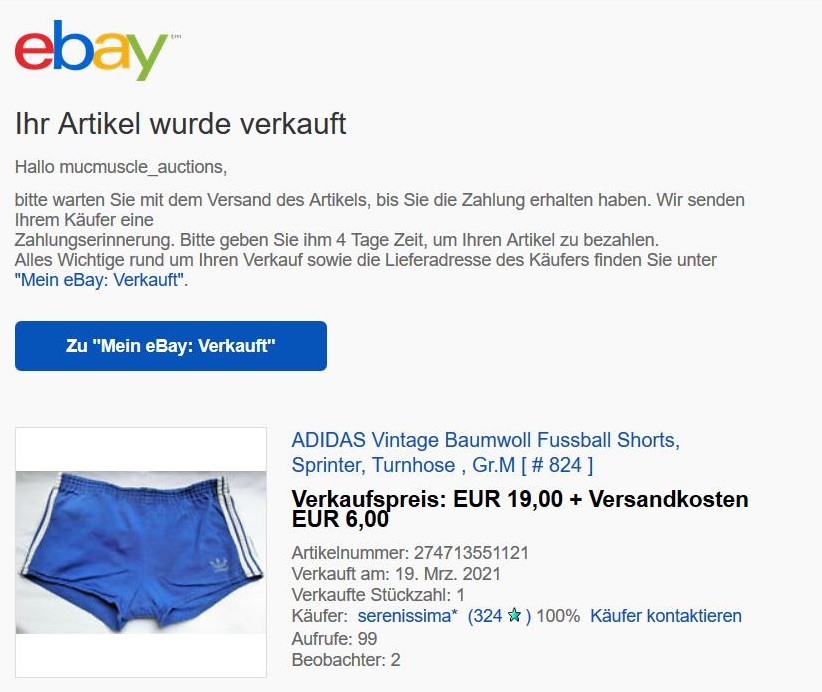Click the 100% positive rating text
822x692 pixels.
coord(558,615)
